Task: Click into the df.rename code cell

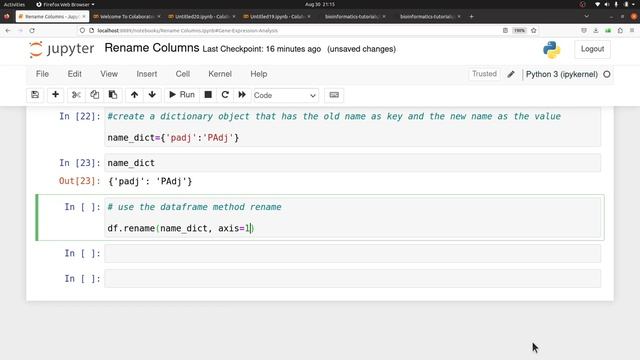Action: (x=353, y=218)
